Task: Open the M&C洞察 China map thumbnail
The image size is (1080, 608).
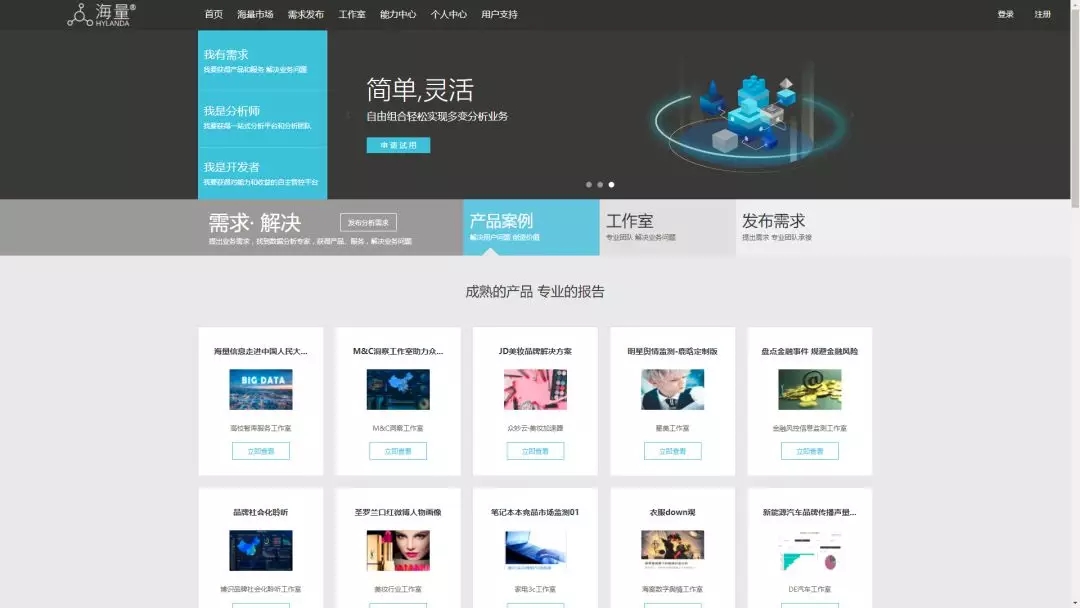Action: [398, 389]
